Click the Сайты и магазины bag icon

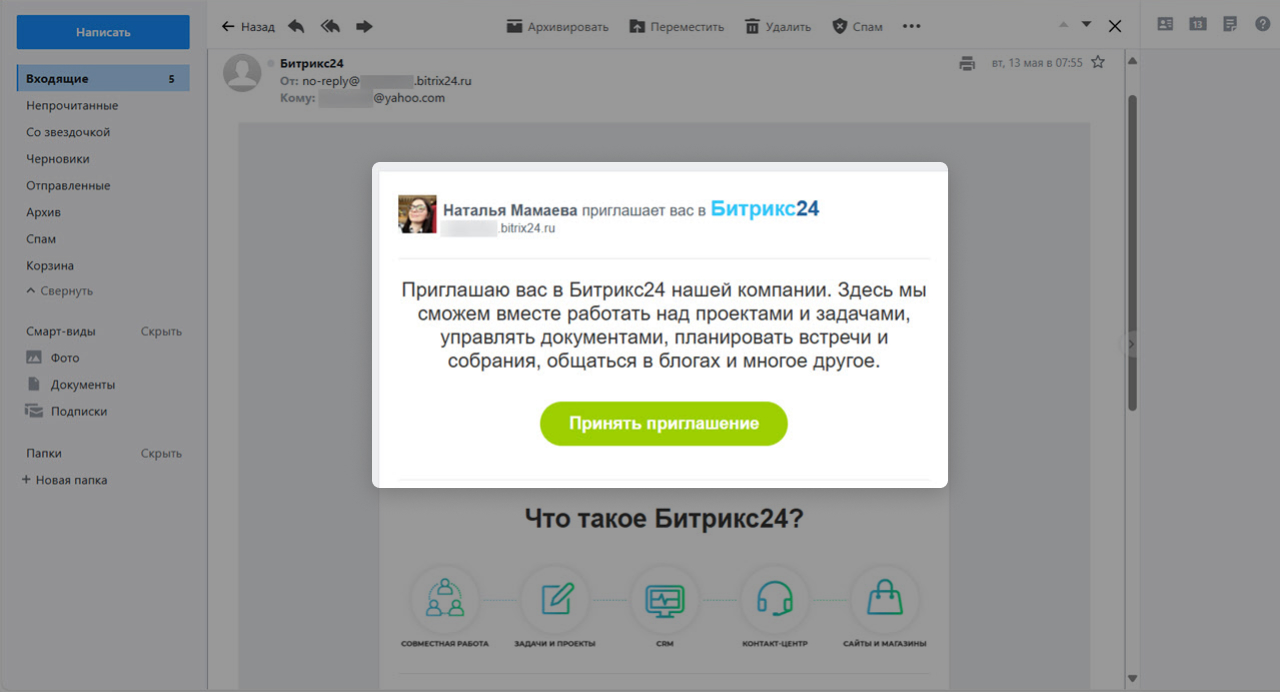pyautogui.click(x=885, y=599)
